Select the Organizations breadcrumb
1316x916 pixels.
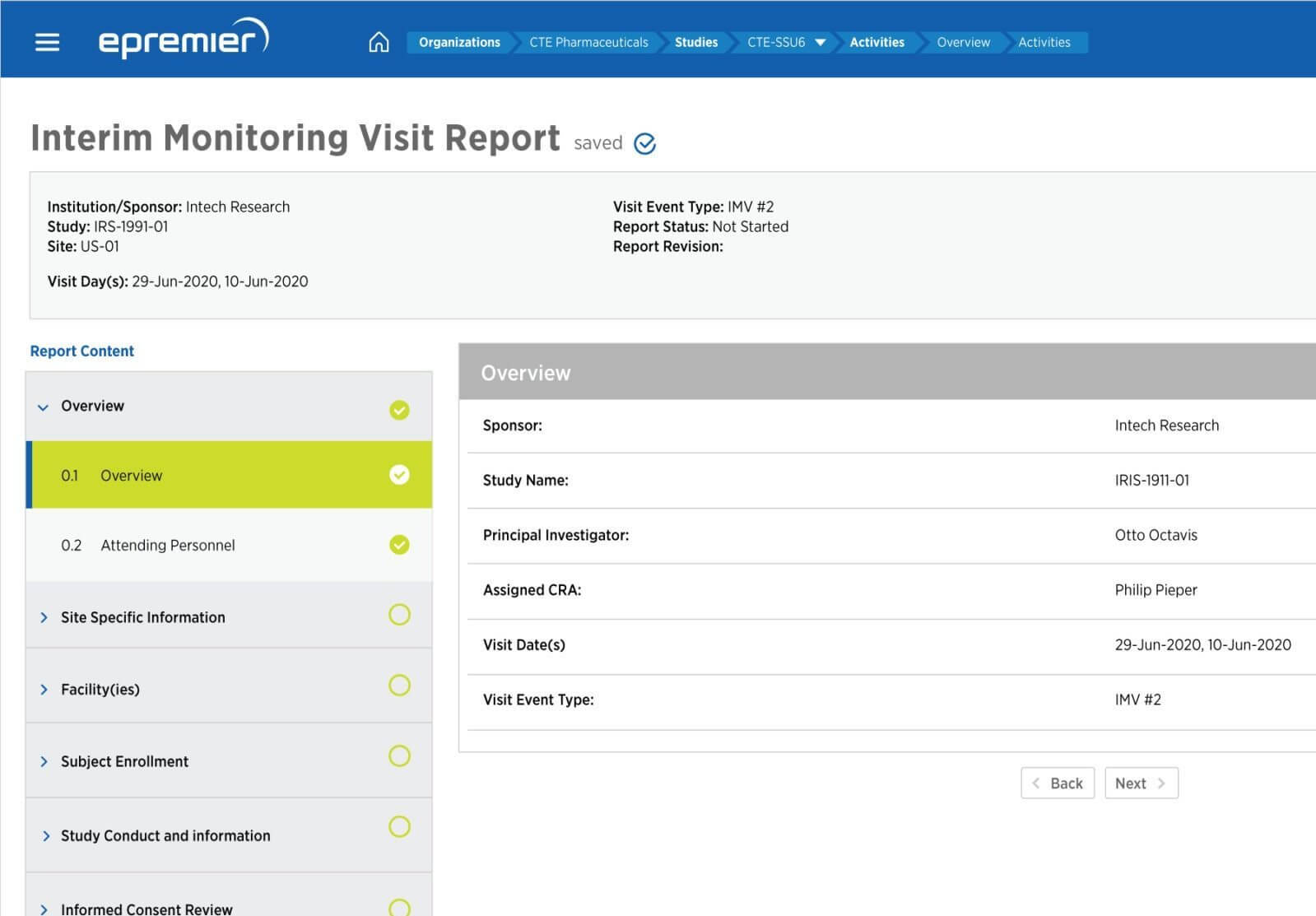point(459,42)
